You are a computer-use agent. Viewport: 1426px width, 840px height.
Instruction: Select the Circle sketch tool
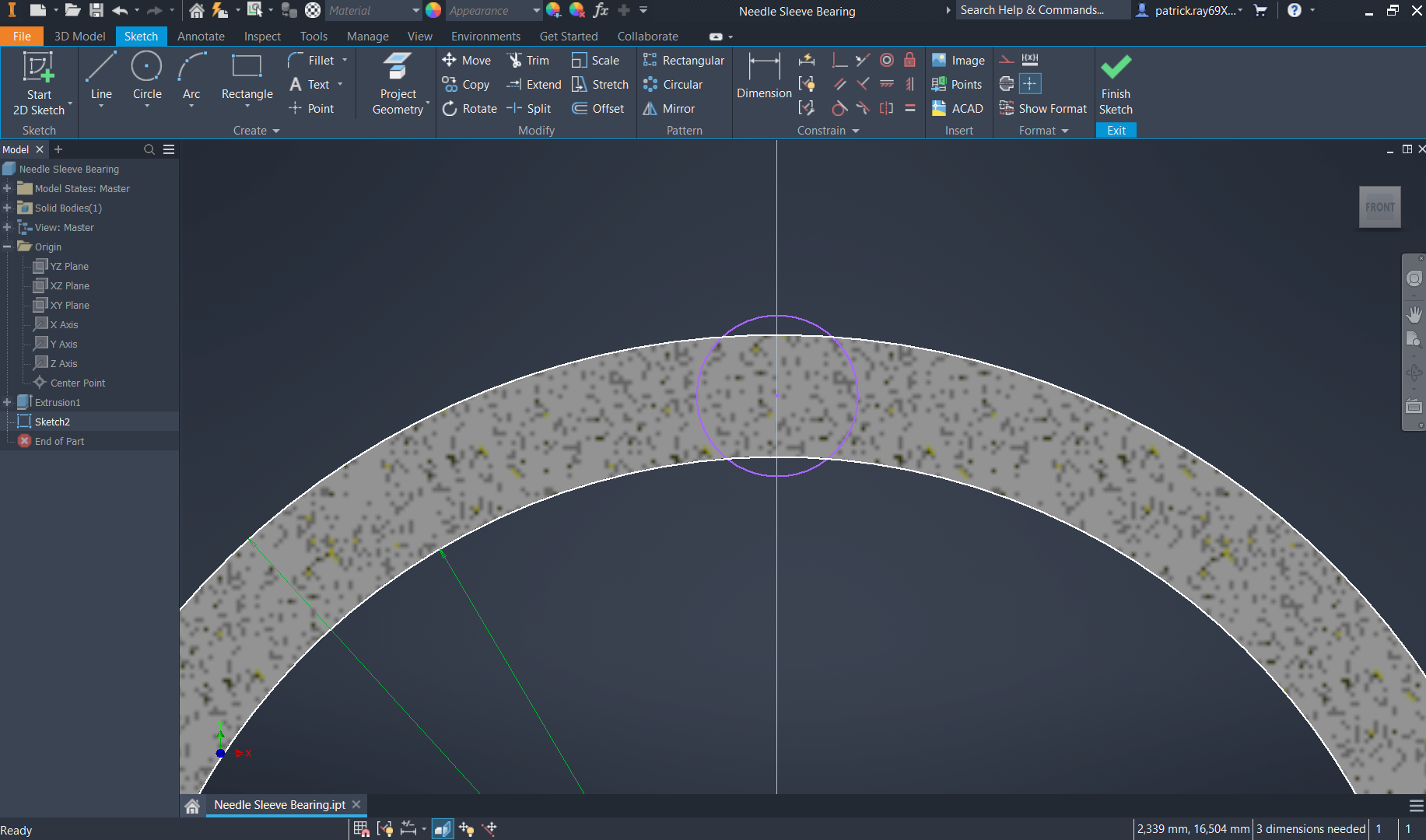[x=147, y=76]
